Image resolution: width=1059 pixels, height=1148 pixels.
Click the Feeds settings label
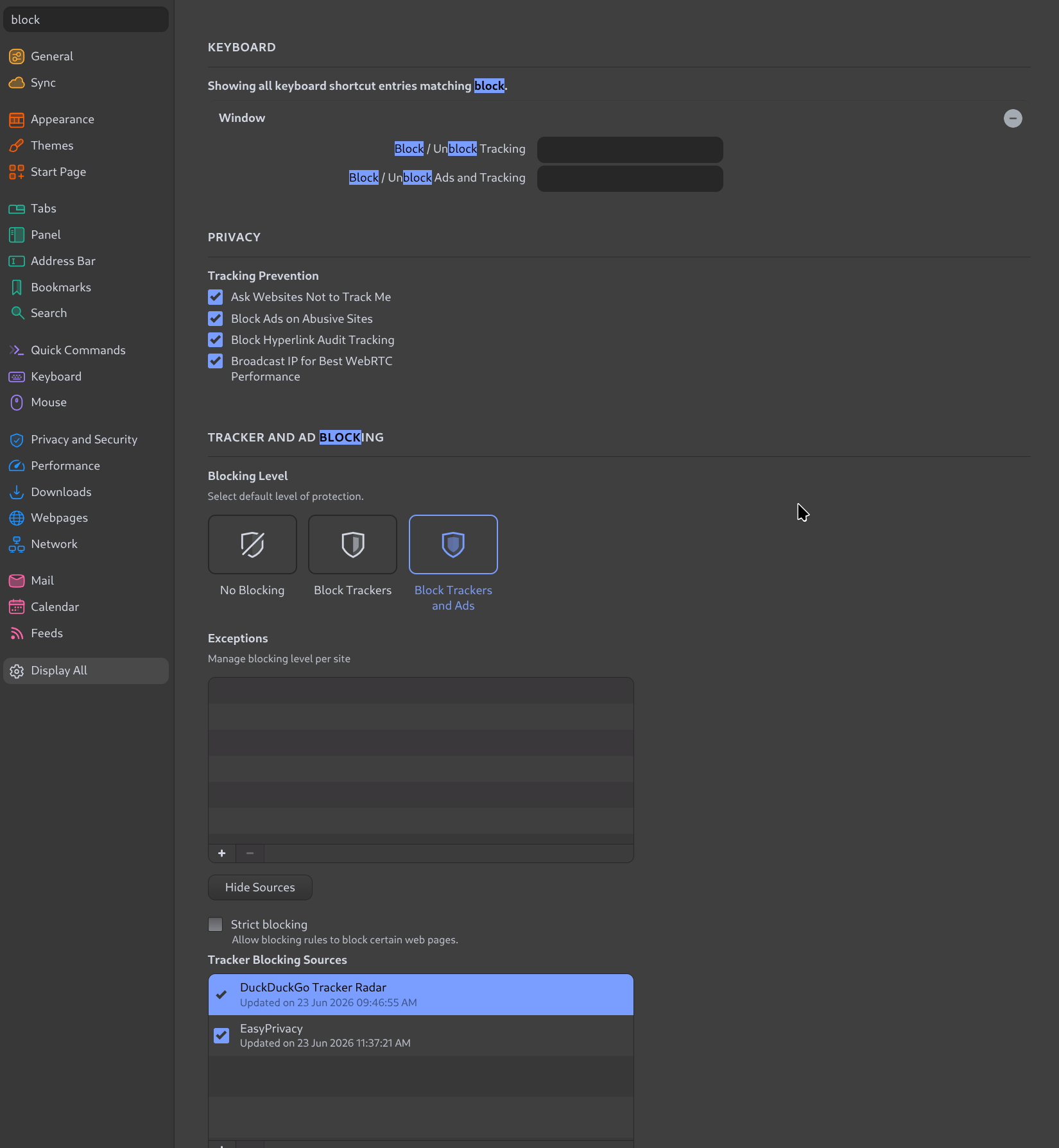(47, 633)
